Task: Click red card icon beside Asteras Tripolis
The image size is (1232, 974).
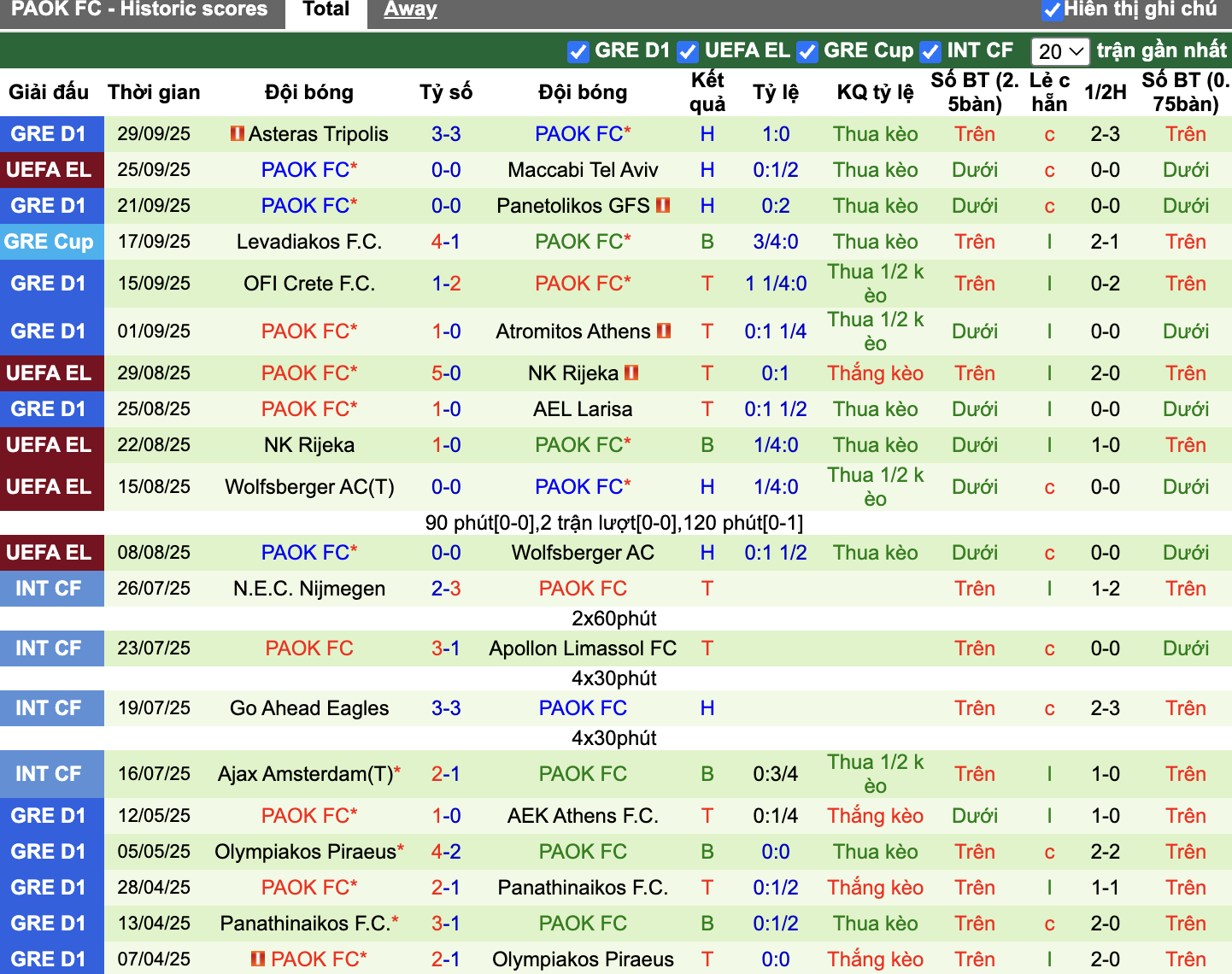Action: point(238,134)
